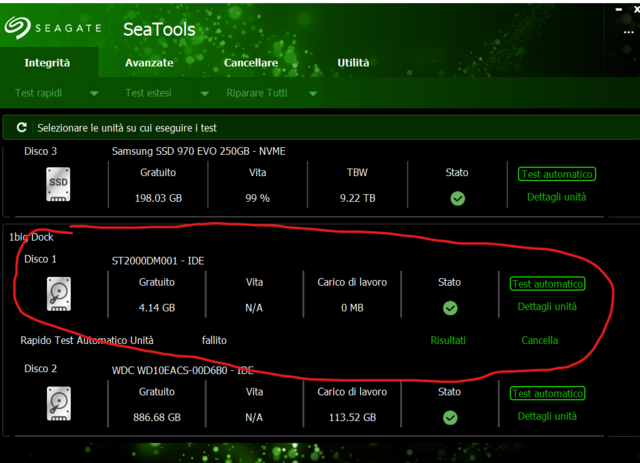Select the Samsung SSD 970 EVO drive icon
Viewport: 640px width, 463px height.
[58, 184]
